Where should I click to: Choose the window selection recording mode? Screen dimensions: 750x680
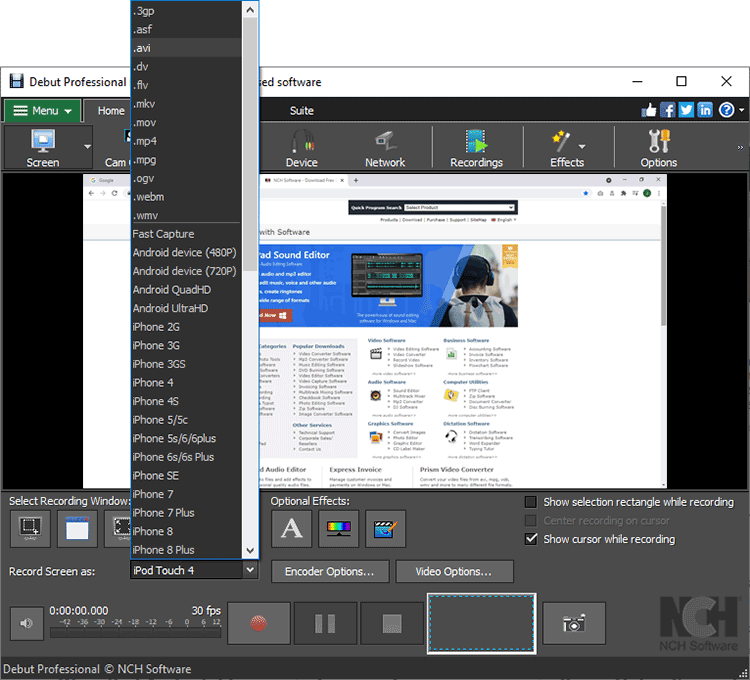pyautogui.click(x=77, y=529)
